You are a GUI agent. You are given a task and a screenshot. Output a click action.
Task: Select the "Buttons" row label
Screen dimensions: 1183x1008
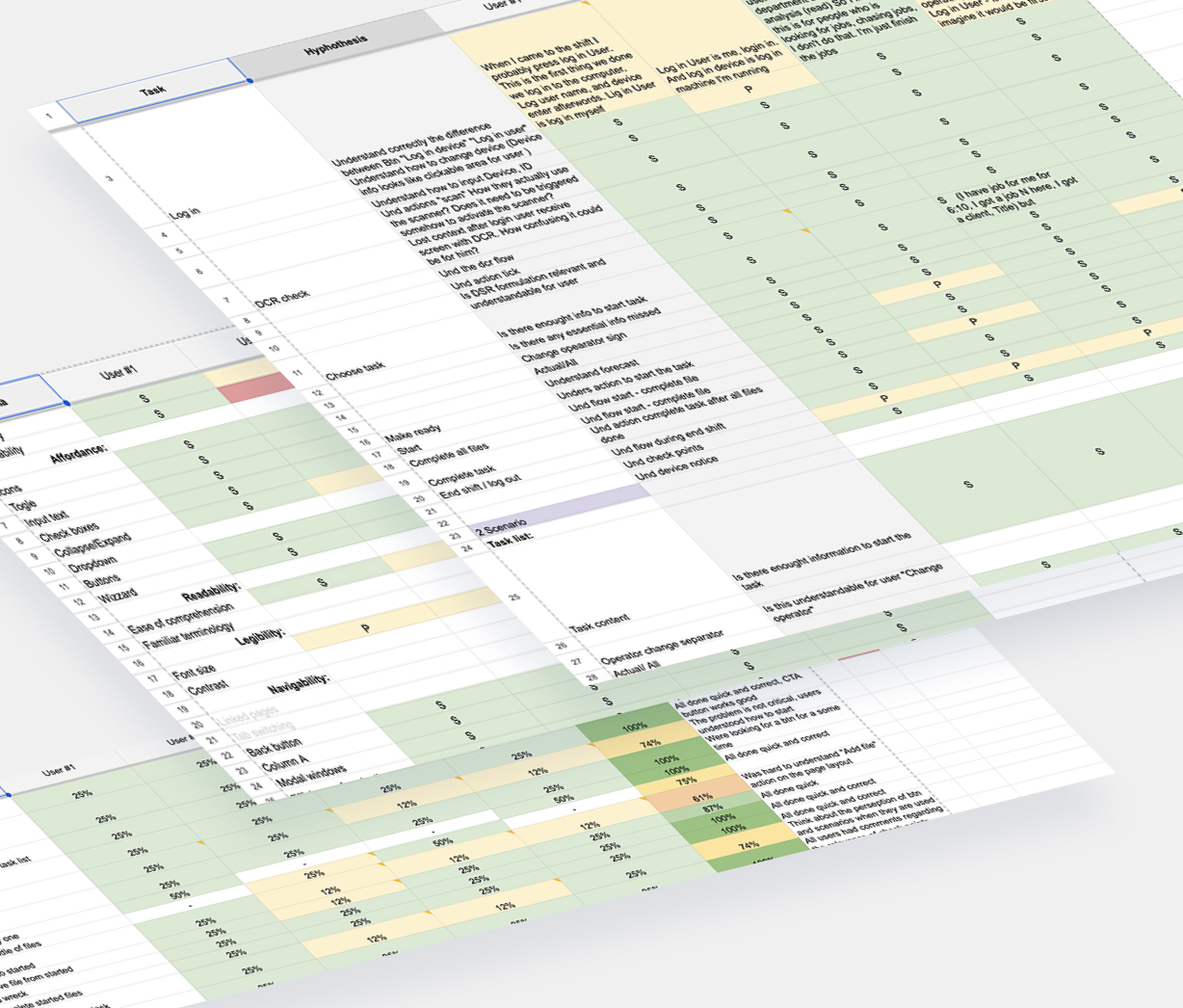pyautogui.click(x=102, y=580)
